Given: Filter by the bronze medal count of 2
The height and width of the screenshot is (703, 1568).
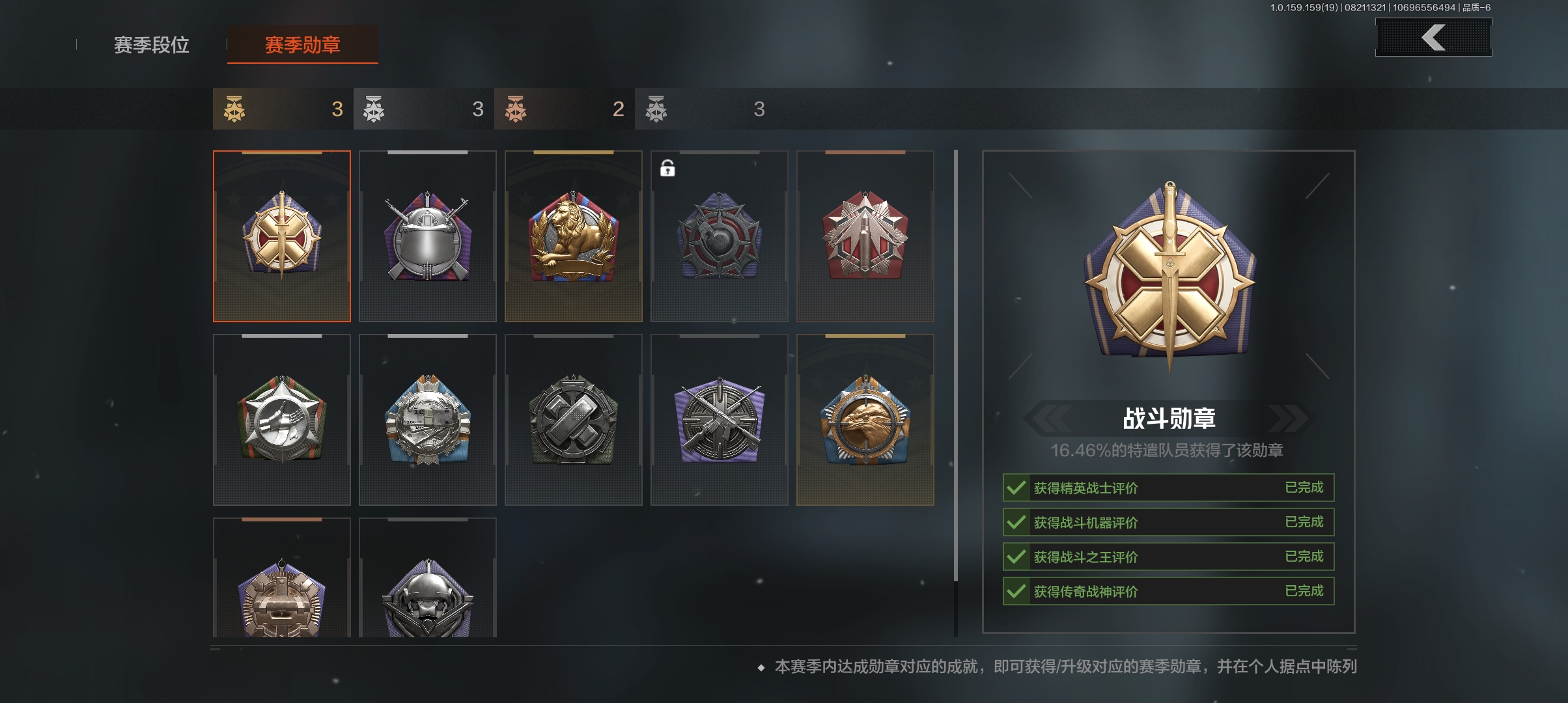Looking at the screenshot, I should pos(564,109).
